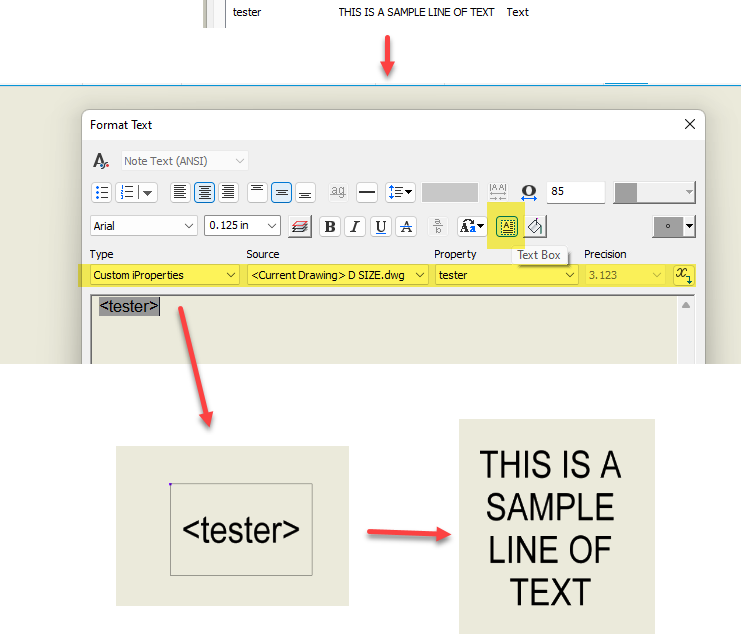Click the bullet list icon
Image resolution: width=741 pixels, height=634 pixels.
[101, 192]
